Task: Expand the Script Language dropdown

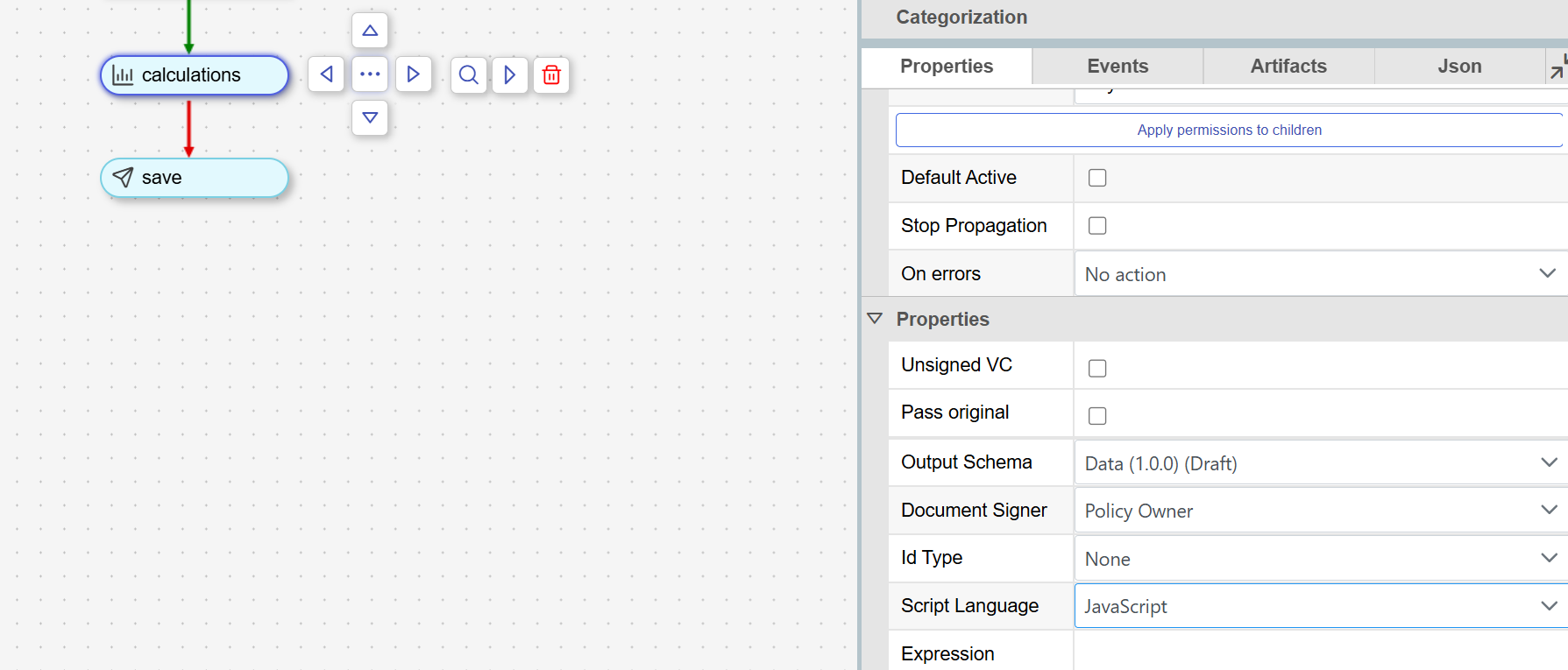Action: (1319, 606)
